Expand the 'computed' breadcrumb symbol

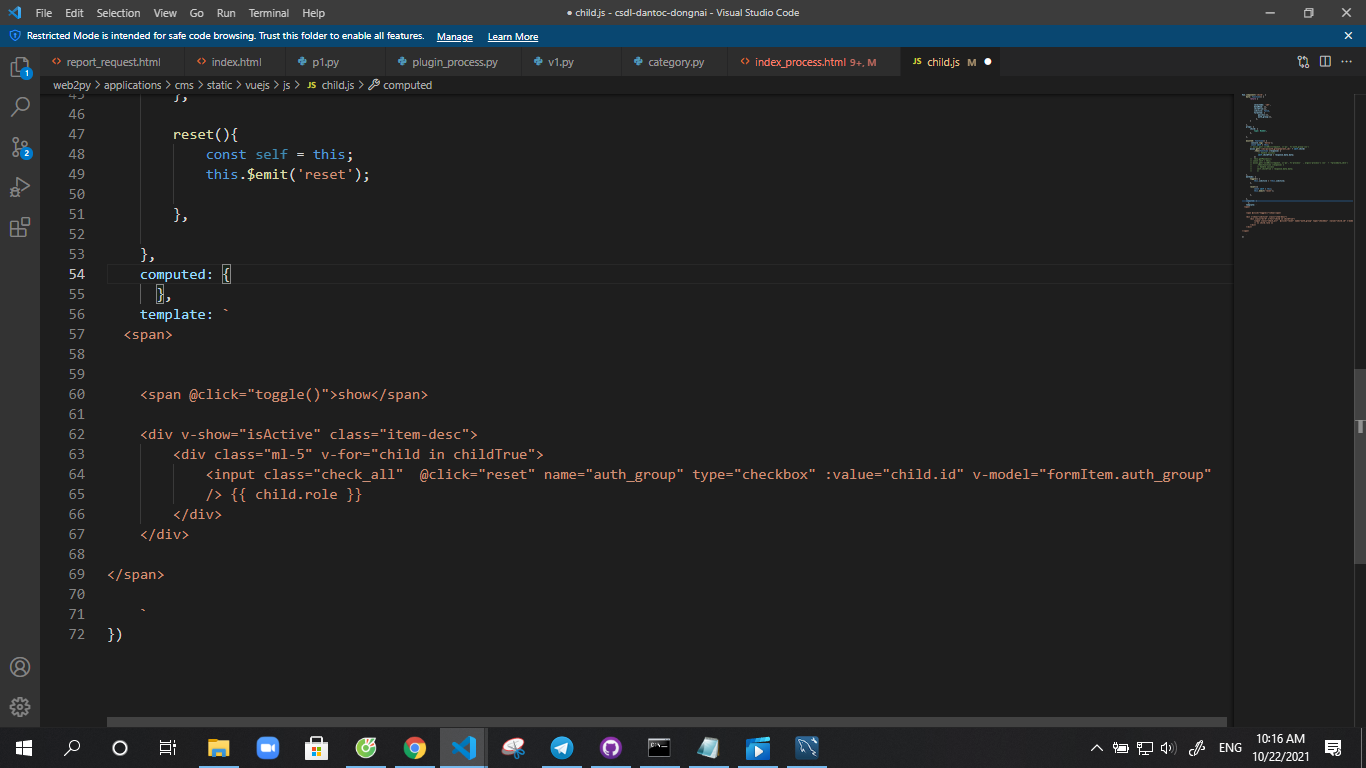pos(407,85)
